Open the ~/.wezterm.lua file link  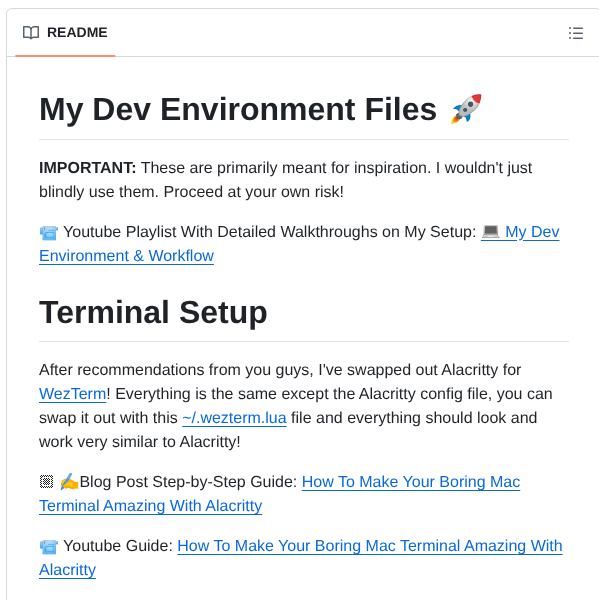coord(234,418)
